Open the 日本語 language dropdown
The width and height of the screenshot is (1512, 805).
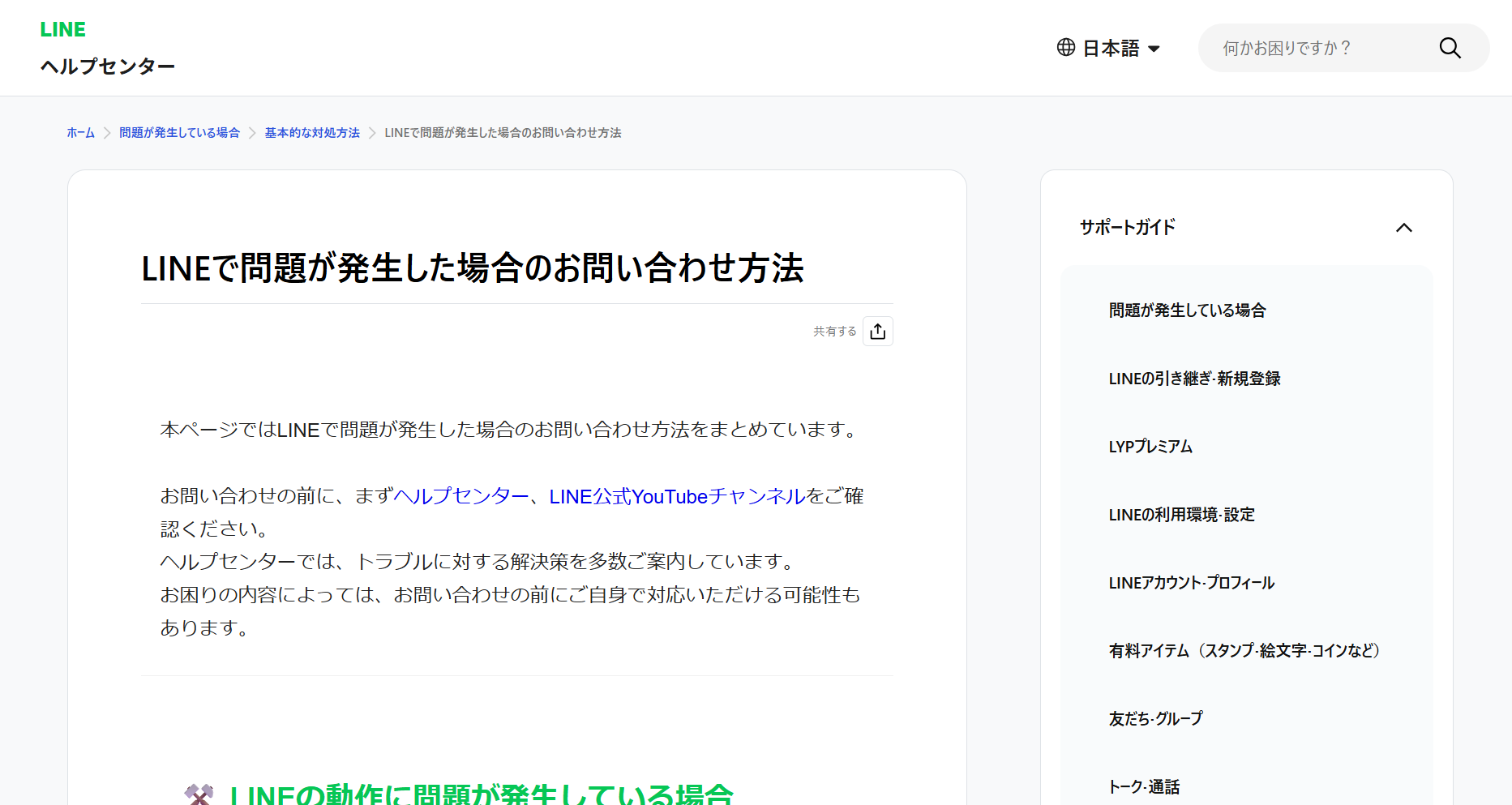1121,49
